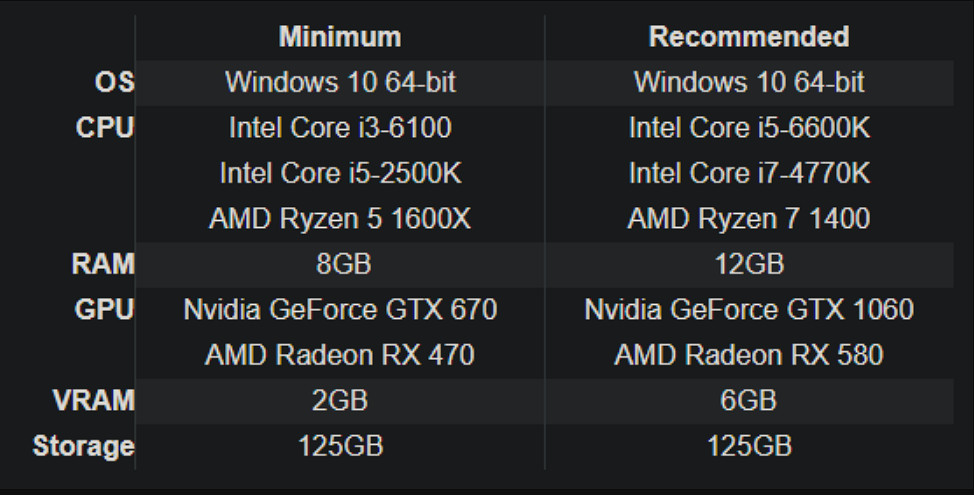Click the 12GB recommended RAM value

click(x=749, y=264)
